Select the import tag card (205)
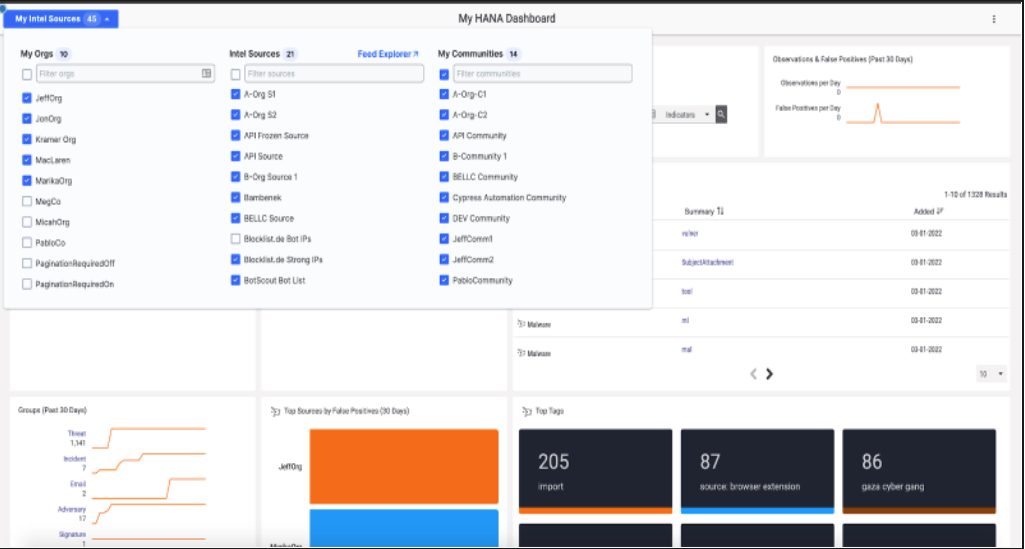The height and width of the screenshot is (549, 1025). [x=596, y=471]
